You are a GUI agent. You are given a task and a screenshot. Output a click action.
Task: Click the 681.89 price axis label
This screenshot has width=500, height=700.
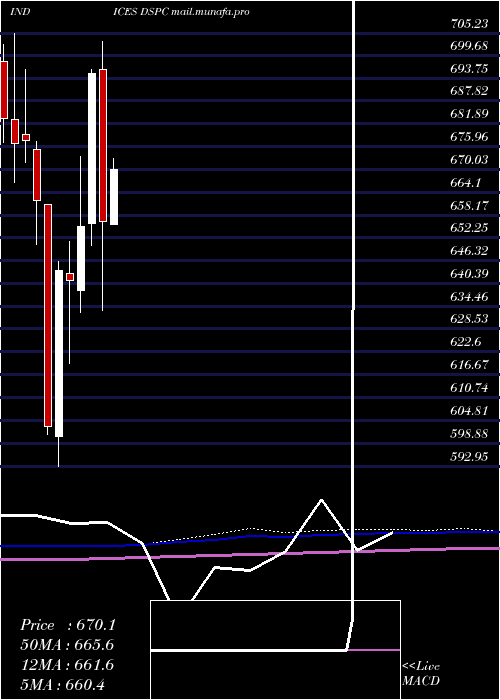click(469, 113)
